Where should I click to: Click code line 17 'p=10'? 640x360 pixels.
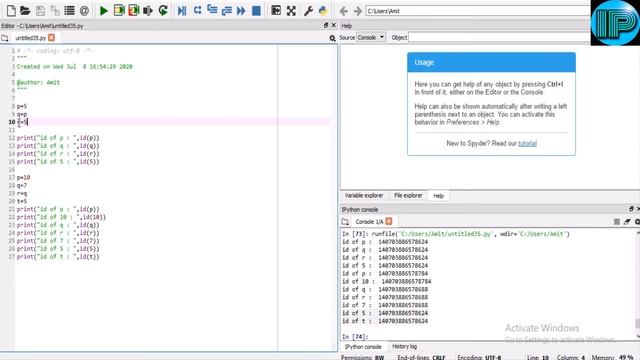23,178
